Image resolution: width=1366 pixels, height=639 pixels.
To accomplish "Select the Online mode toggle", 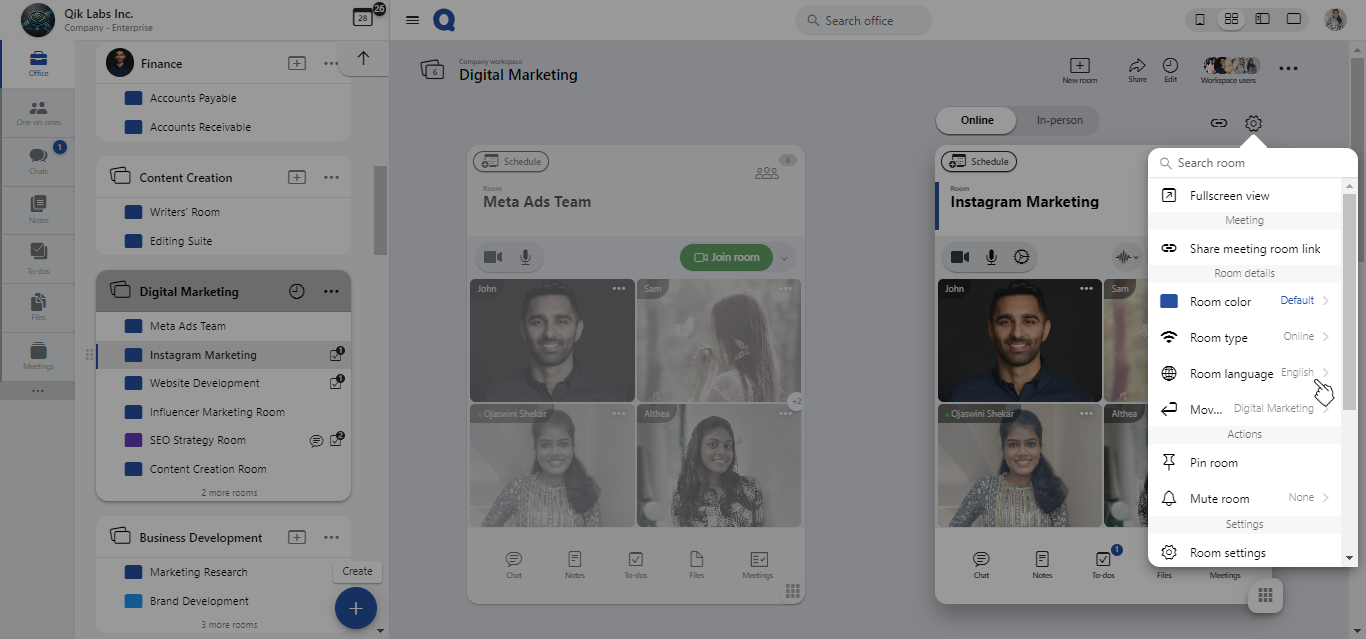I will pos(977,121).
